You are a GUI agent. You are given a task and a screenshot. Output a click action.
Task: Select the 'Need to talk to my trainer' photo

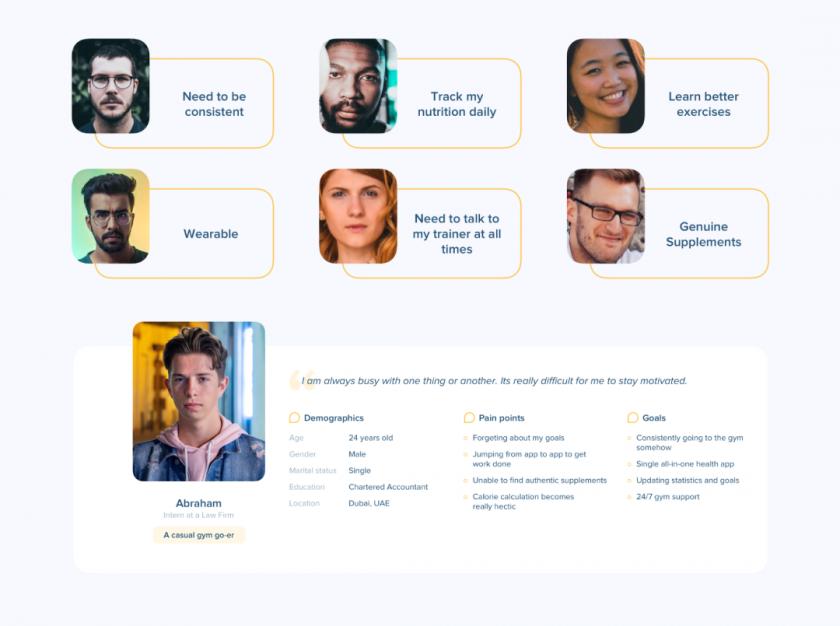(x=358, y=216)
